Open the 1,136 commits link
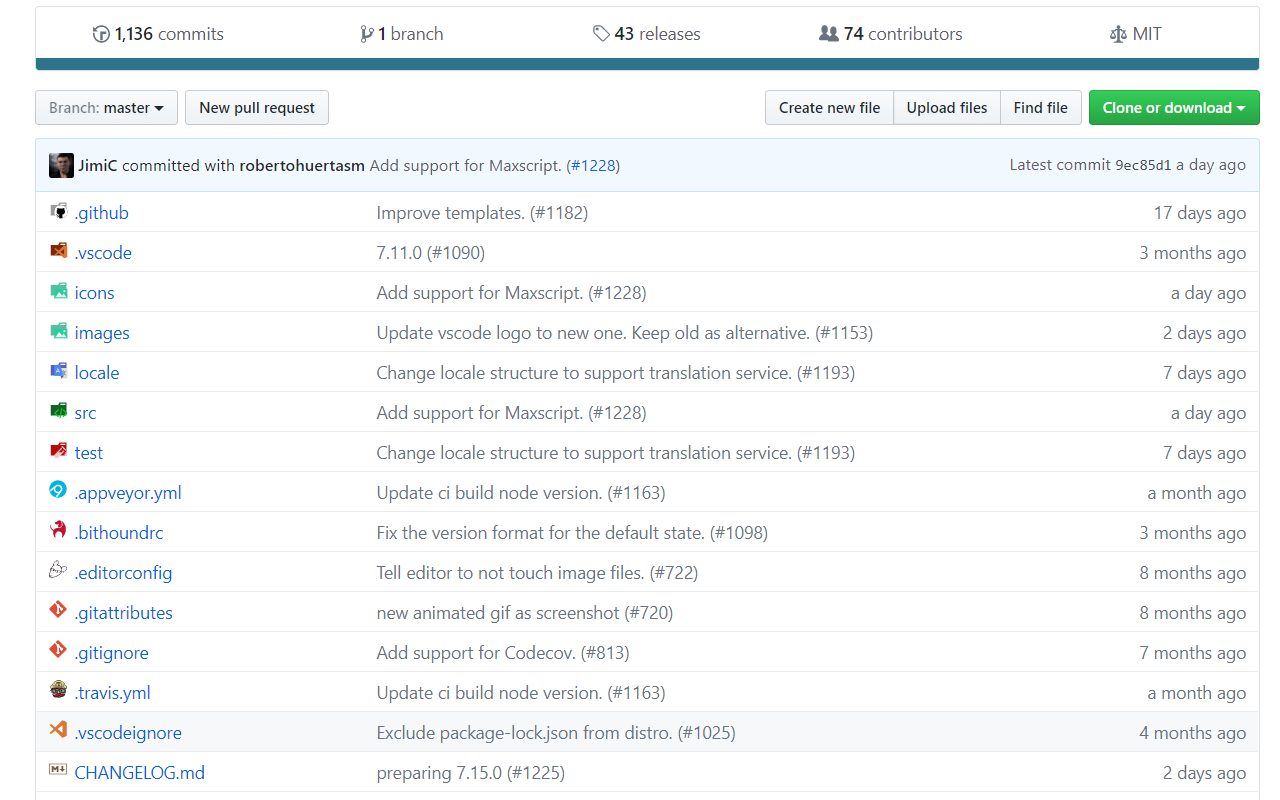 click(158, 34)
